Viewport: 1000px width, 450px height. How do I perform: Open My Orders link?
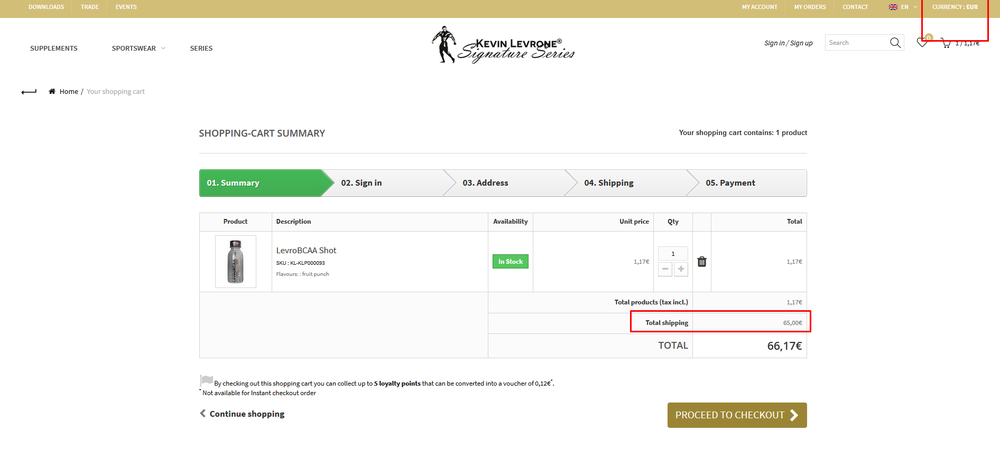point(810,7)
